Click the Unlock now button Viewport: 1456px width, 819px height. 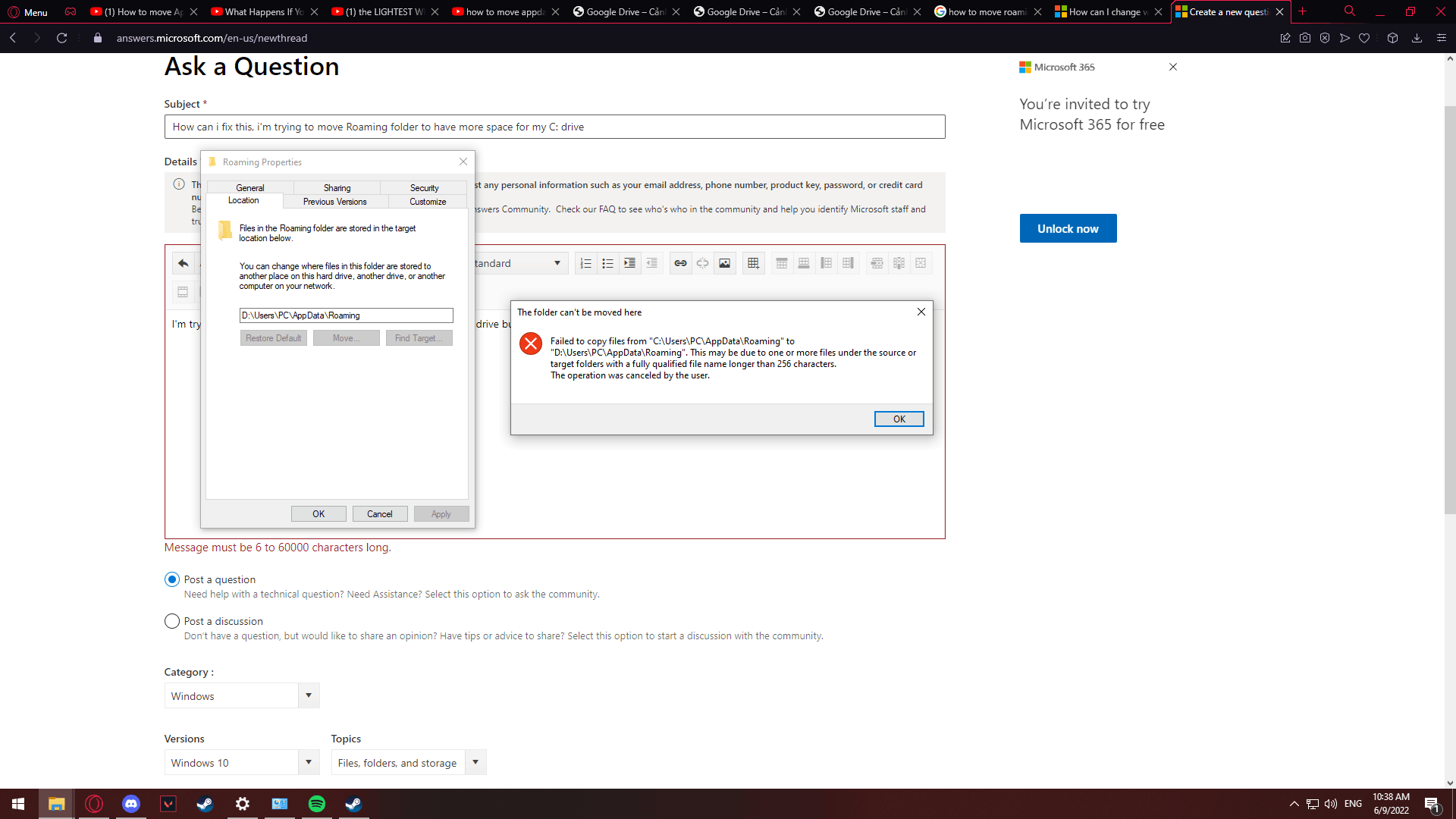pyautogui.click(x=1068, y=228)
